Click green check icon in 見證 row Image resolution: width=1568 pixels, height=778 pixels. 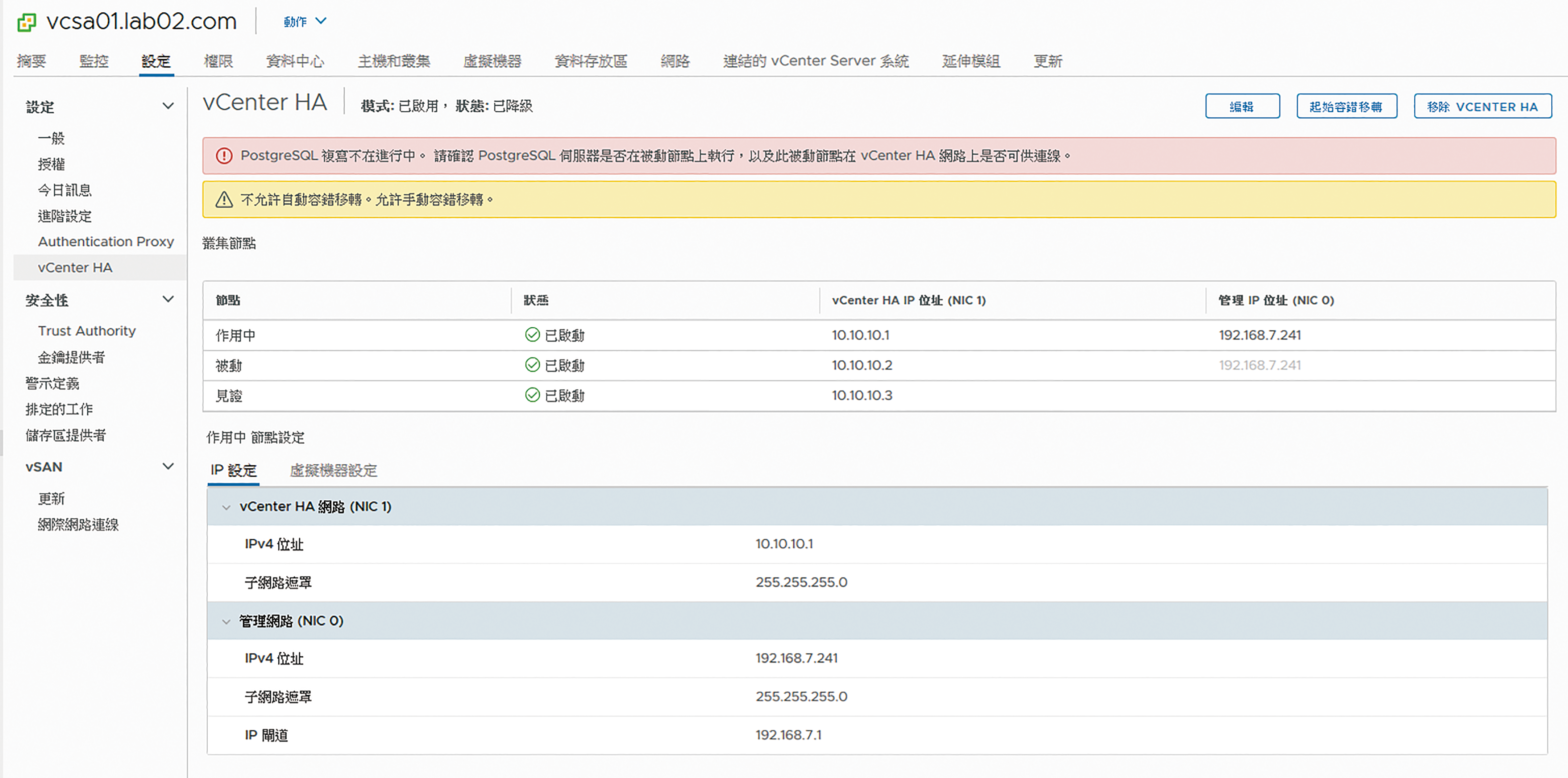pyautogui.click(x=533, y=396)
